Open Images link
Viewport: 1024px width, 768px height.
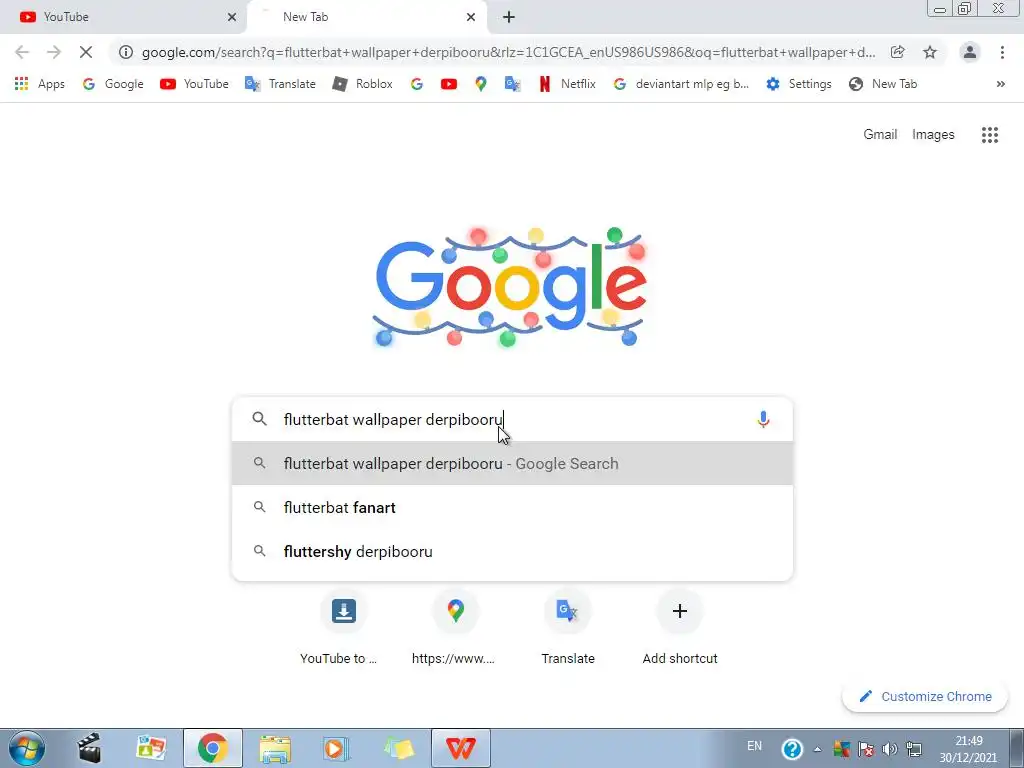click(933, 135)
